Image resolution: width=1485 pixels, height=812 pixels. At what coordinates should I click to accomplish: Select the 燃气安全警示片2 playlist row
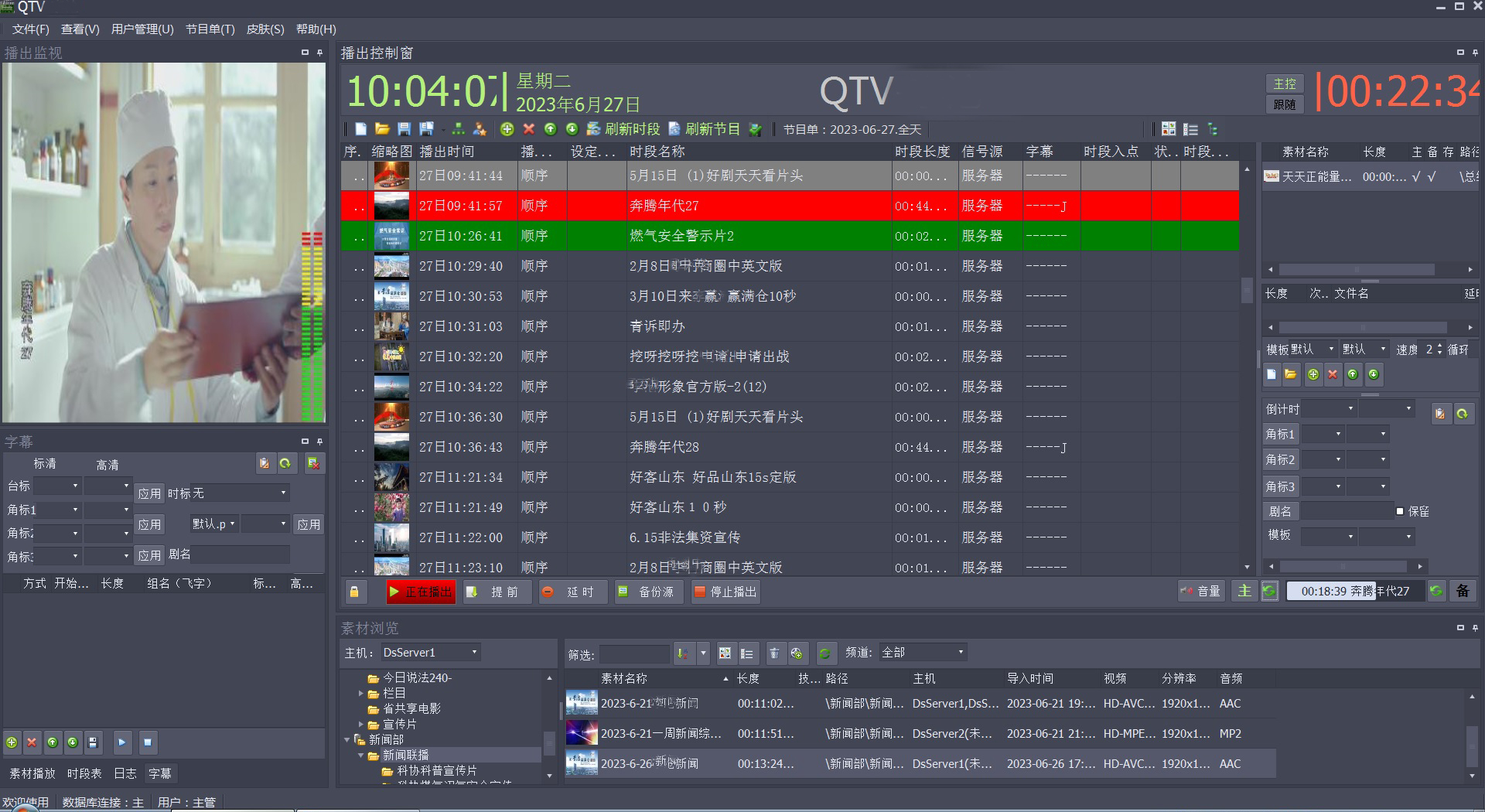click(x=790, y=236)
